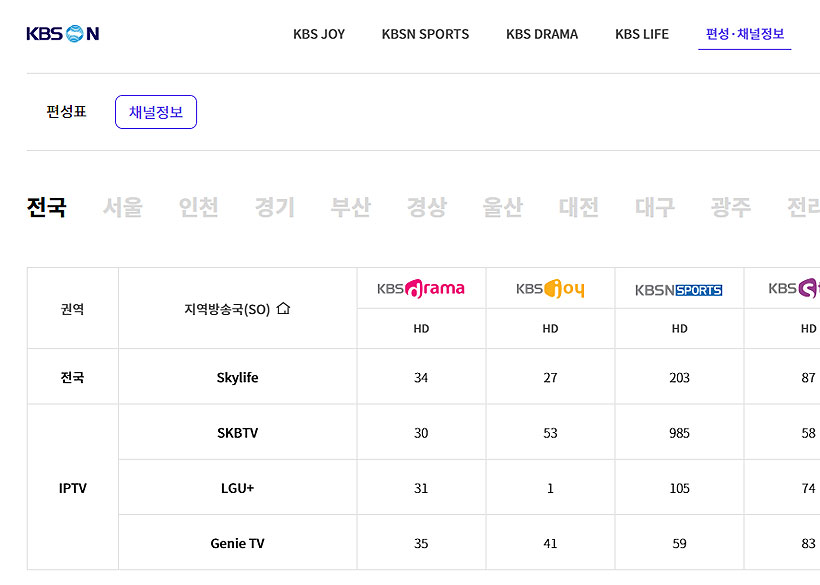820x585 pixels.
Task: Click LGU+ KBS Drama channel 31
Action: click(421, 488)
